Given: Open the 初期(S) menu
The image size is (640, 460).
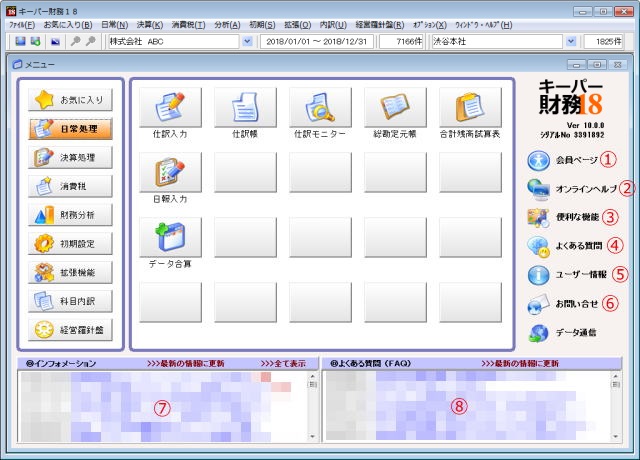Looking at the screenshot, I should [262, 25].
